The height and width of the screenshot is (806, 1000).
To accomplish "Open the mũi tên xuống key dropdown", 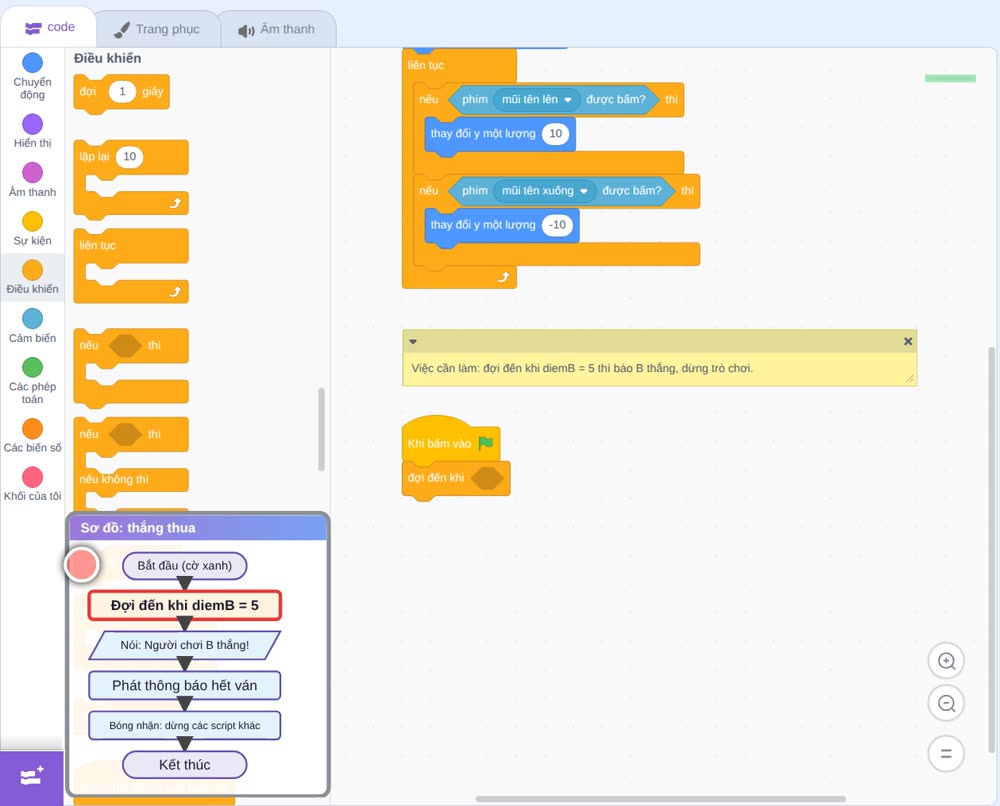I will 544,191.
